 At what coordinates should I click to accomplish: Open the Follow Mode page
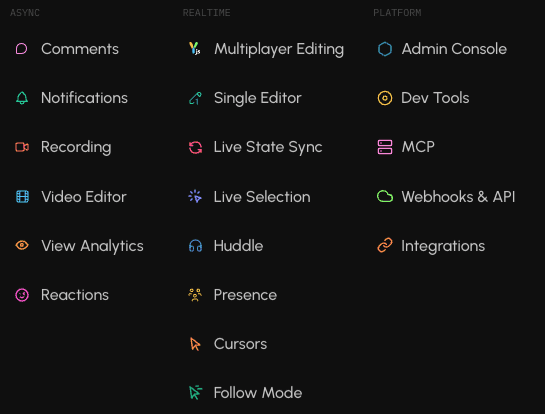pyautogui.click(x=258, y=393)
